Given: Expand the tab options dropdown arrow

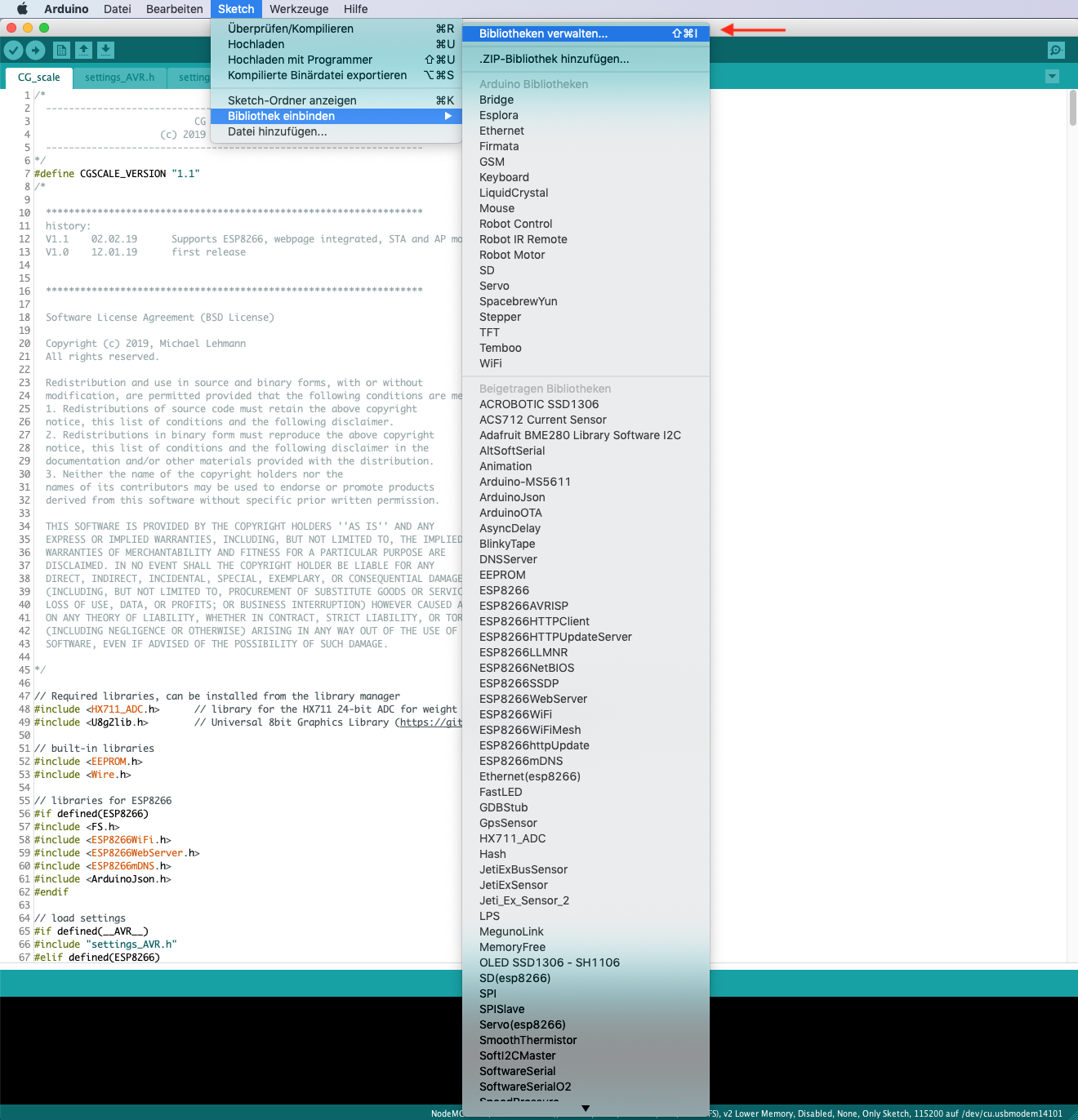Looking at the screenshot, I should click(1052, 77).
